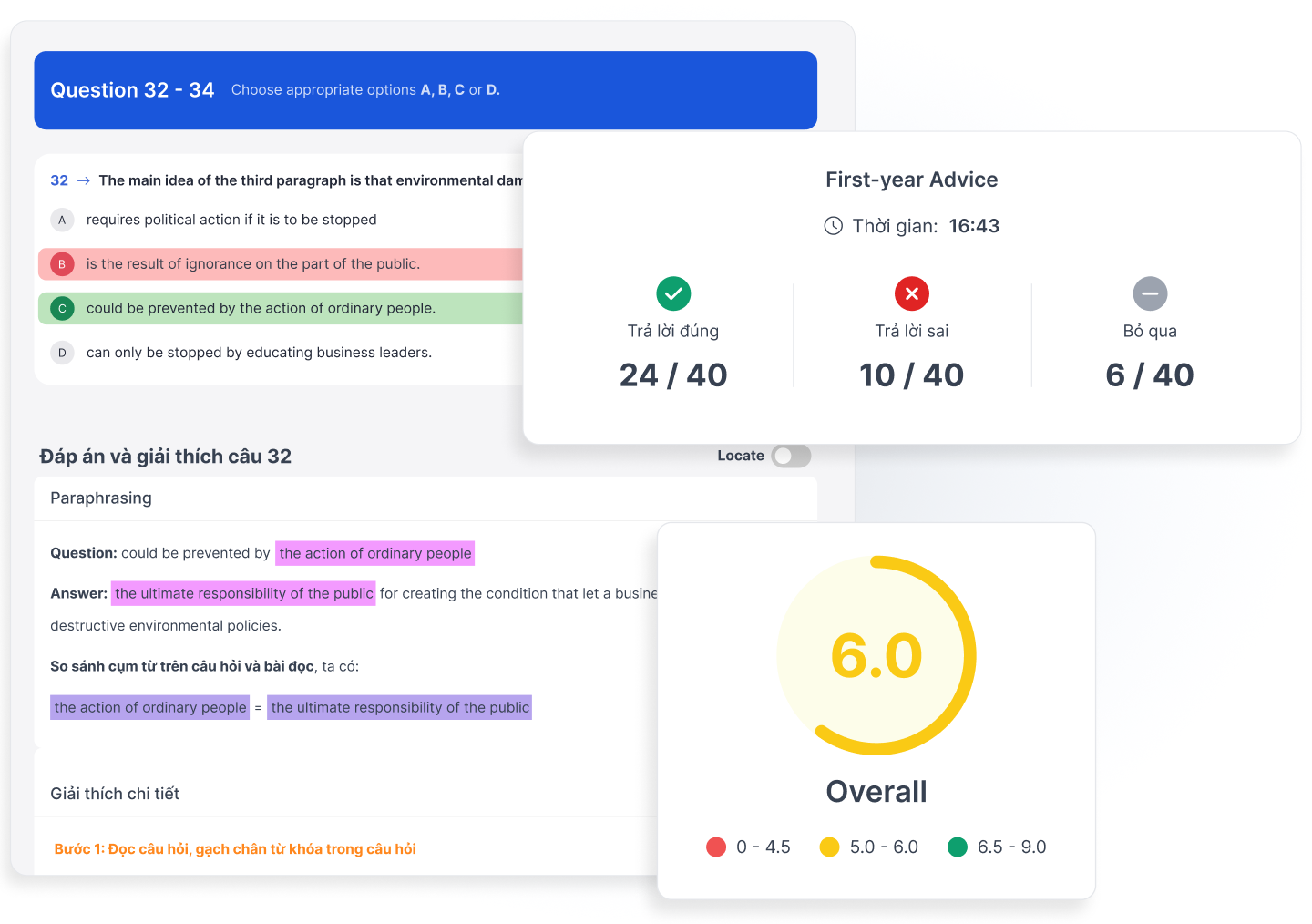
Task: Click purple highlighted 'the action of ordinary people'
Action: pos(149,707)
